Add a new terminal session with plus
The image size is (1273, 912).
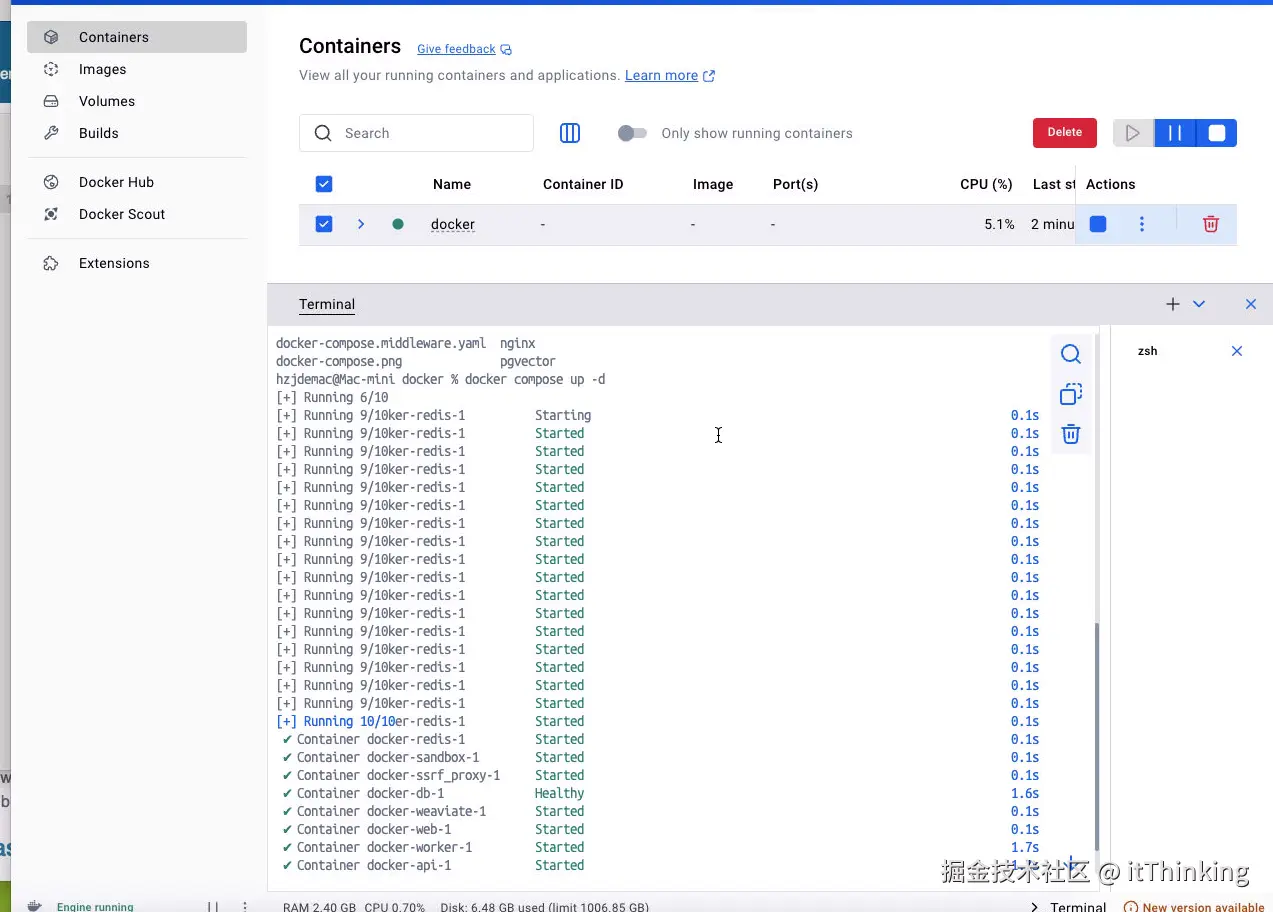pyautogui.click(x=1173, y=304)
